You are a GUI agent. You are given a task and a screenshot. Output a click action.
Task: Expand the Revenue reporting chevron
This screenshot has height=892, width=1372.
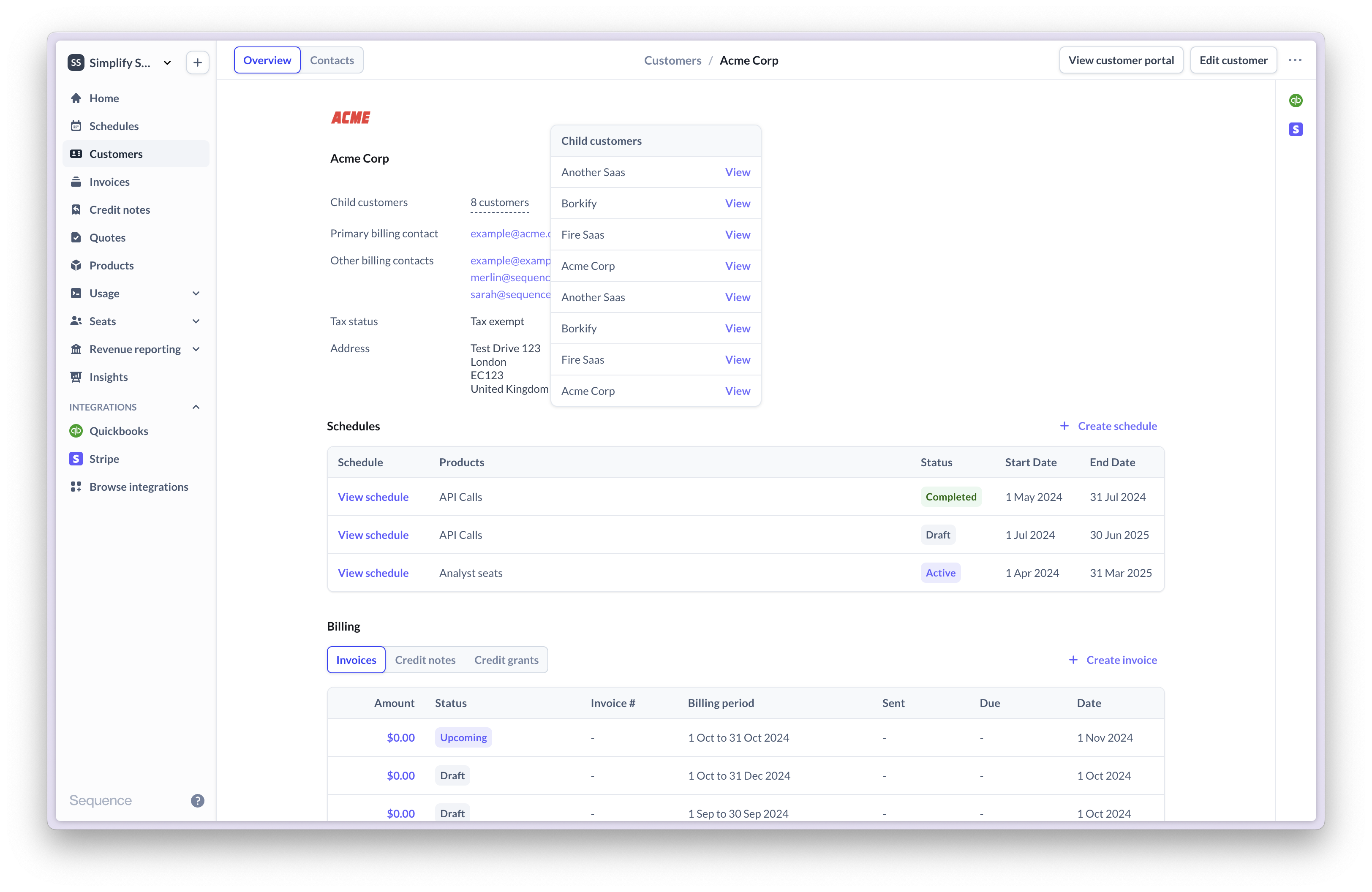click(196, 349)
